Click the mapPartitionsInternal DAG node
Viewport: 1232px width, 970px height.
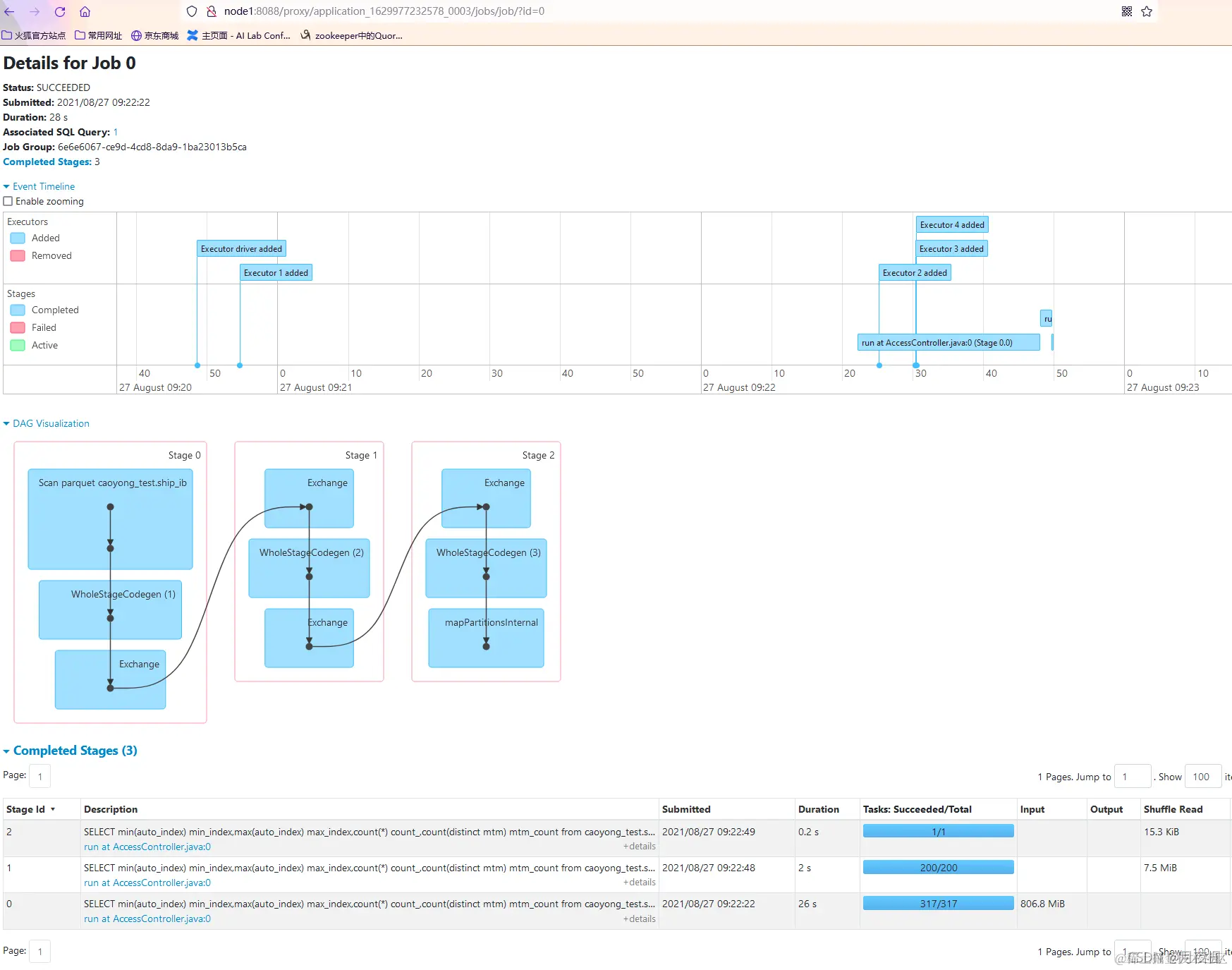pos(486,638)
